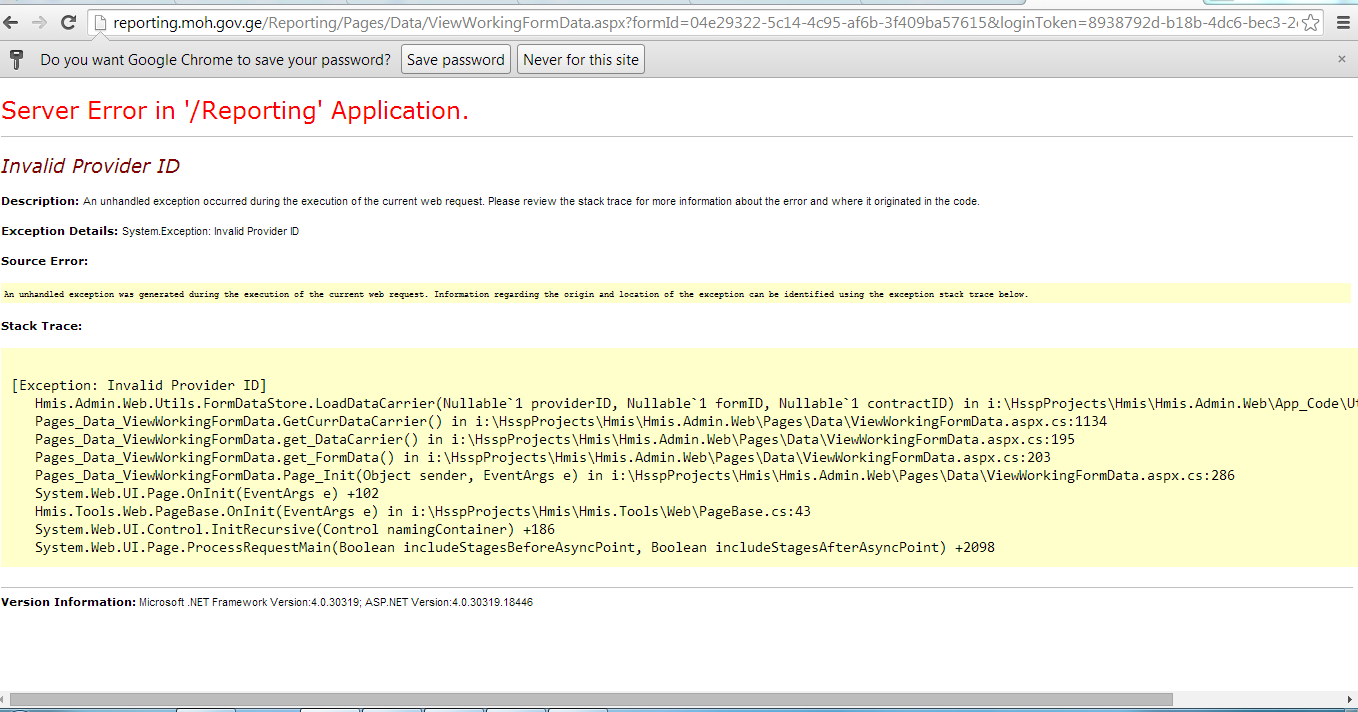Click the Stack Trace label
Viewport: 1358px width, 712px height.
point(41,326)
